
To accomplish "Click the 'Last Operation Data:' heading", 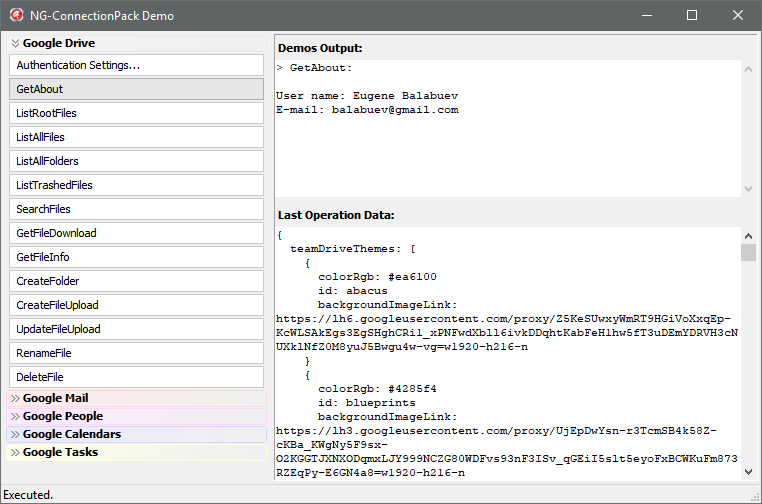I will (x=336, y=215).
